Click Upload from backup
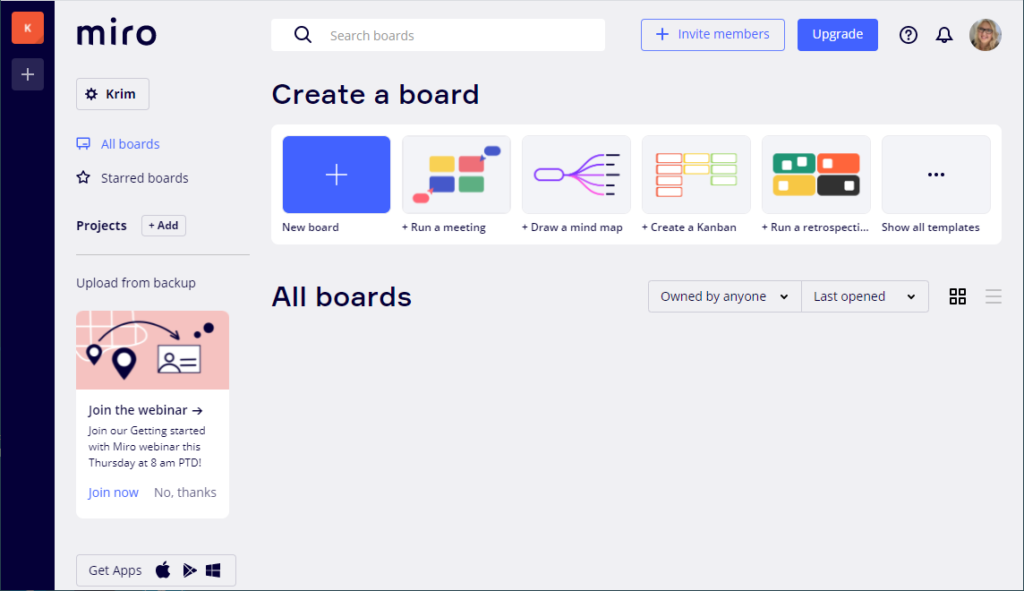Screen dimensions: 1024x591 point(136,283)
